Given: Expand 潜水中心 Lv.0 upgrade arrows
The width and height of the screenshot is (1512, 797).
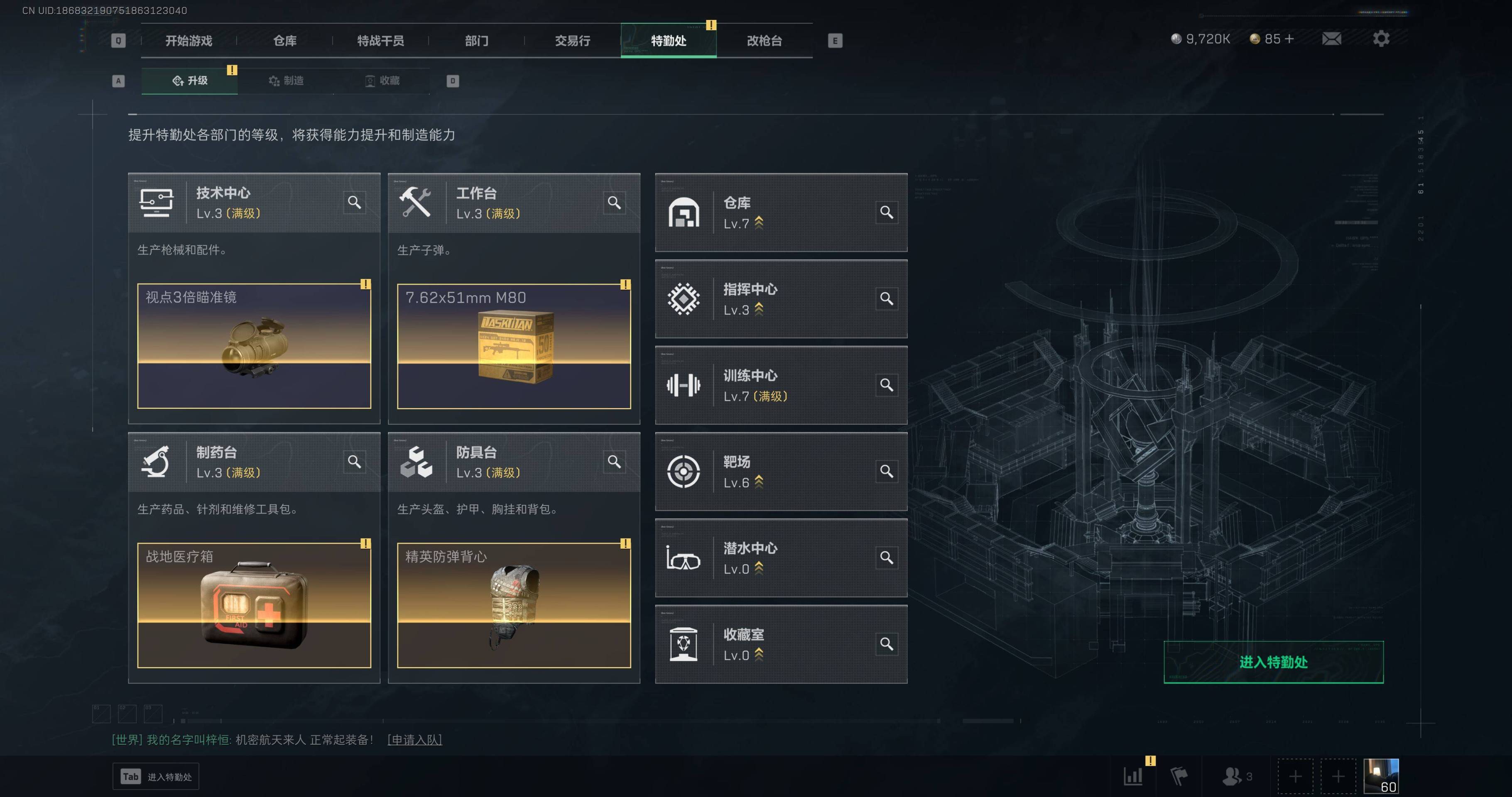Looking at the screenshot, I should tap(759, 567).
